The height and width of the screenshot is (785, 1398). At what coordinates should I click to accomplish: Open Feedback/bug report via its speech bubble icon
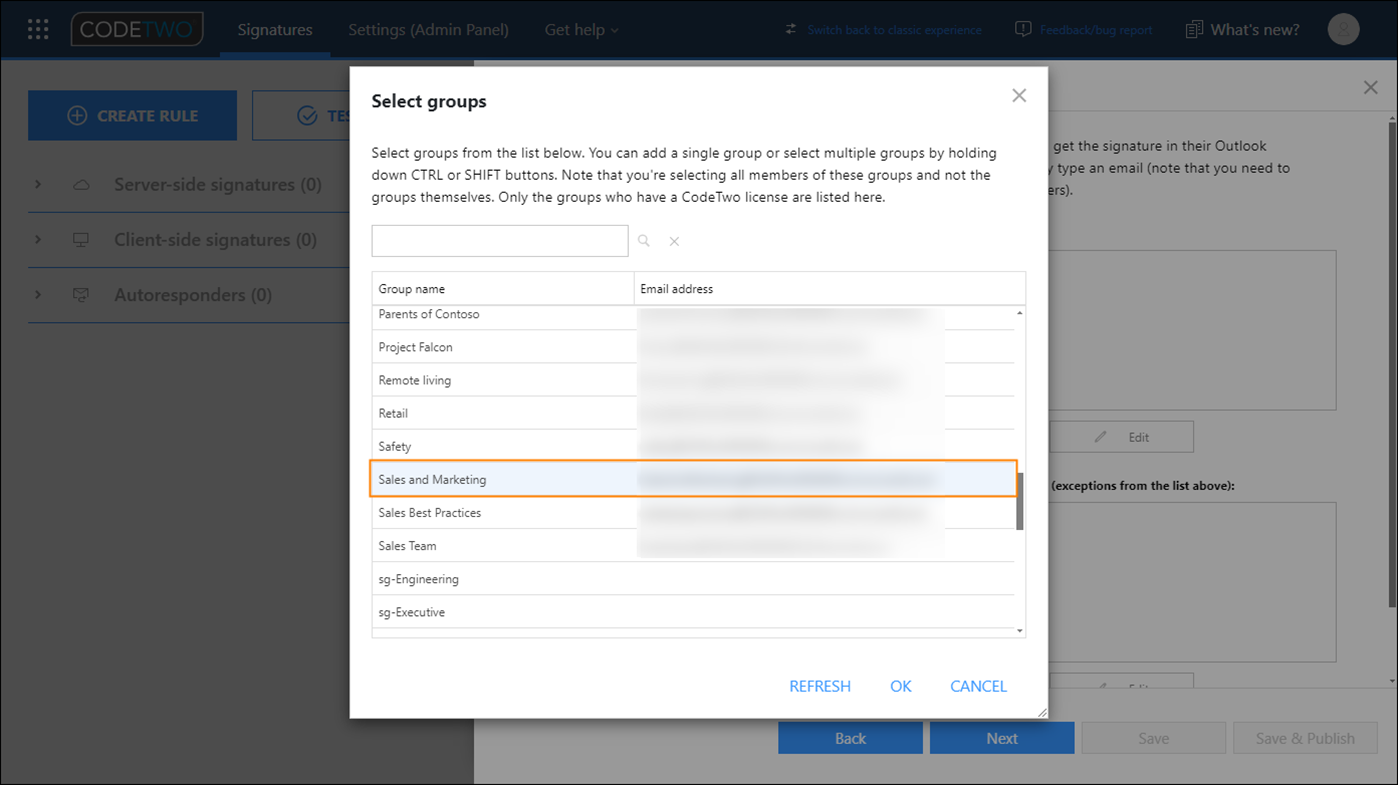pyautogui.click(x=1022, y=29)
